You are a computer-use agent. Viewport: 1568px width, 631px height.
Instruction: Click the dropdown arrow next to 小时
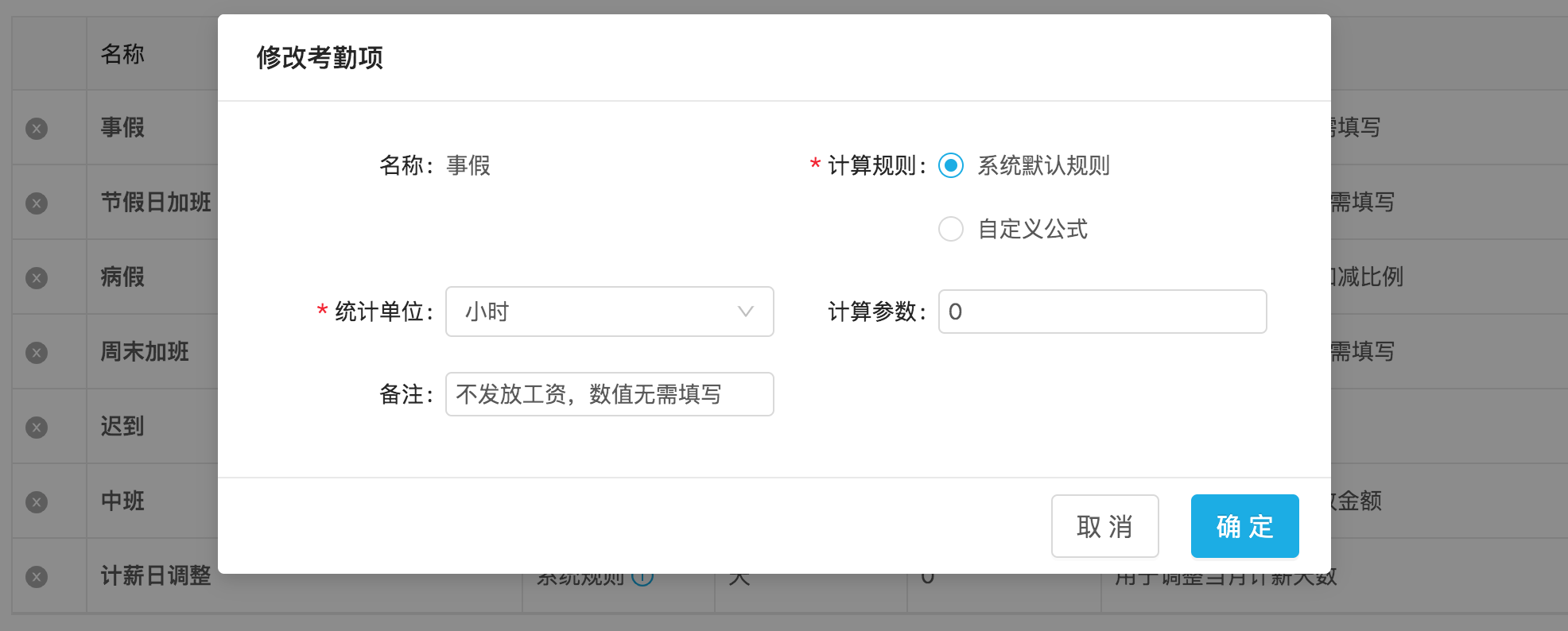(x=745, y=312)
